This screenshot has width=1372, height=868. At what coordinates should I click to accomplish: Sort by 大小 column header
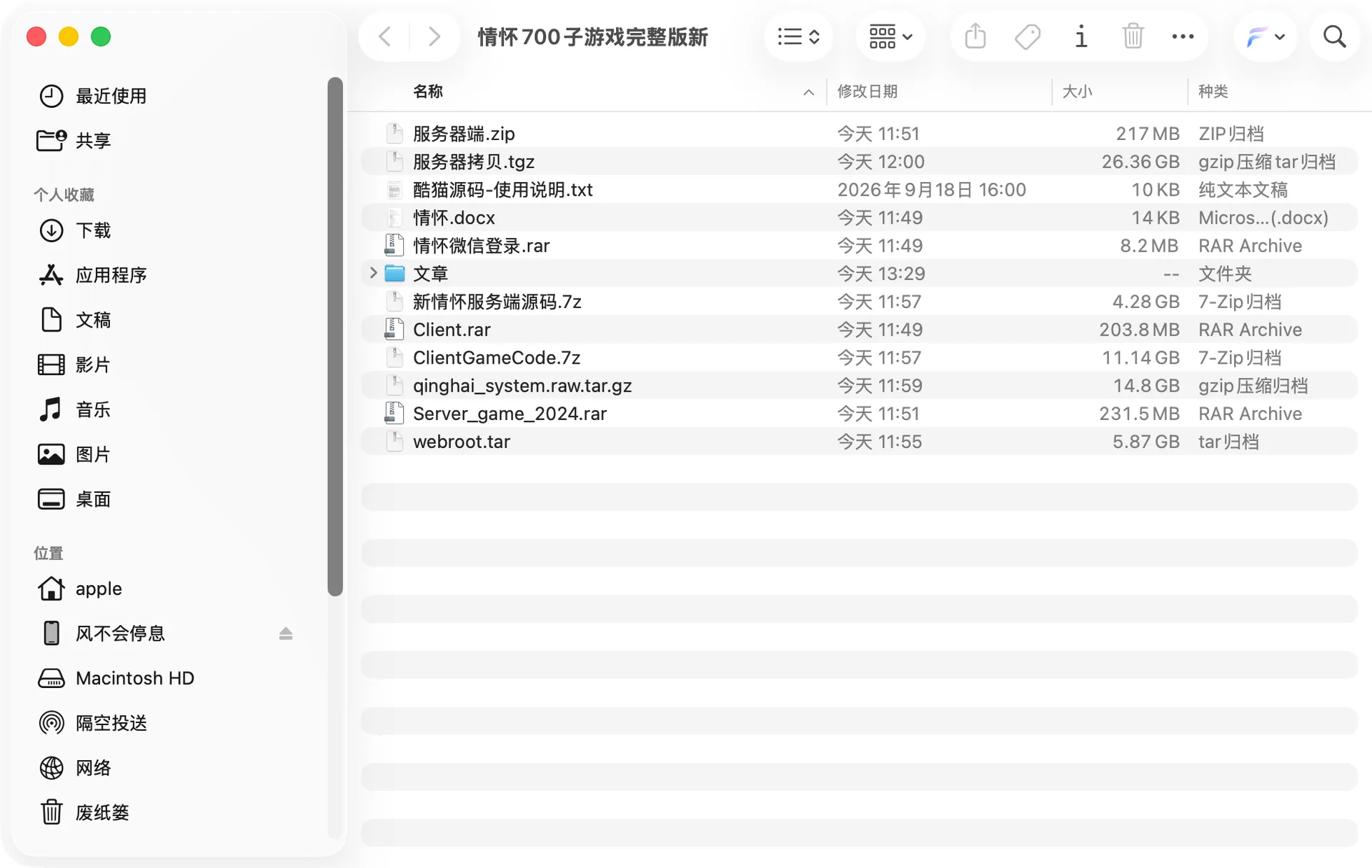1077,91
